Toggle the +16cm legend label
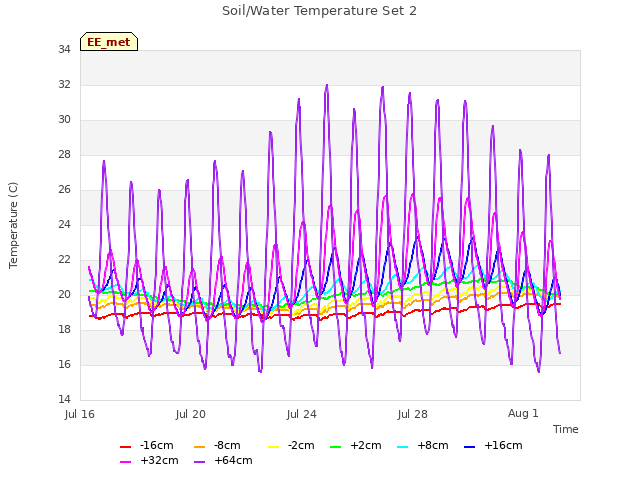This screenshot has height=480, width=640. tap(503, 445)
